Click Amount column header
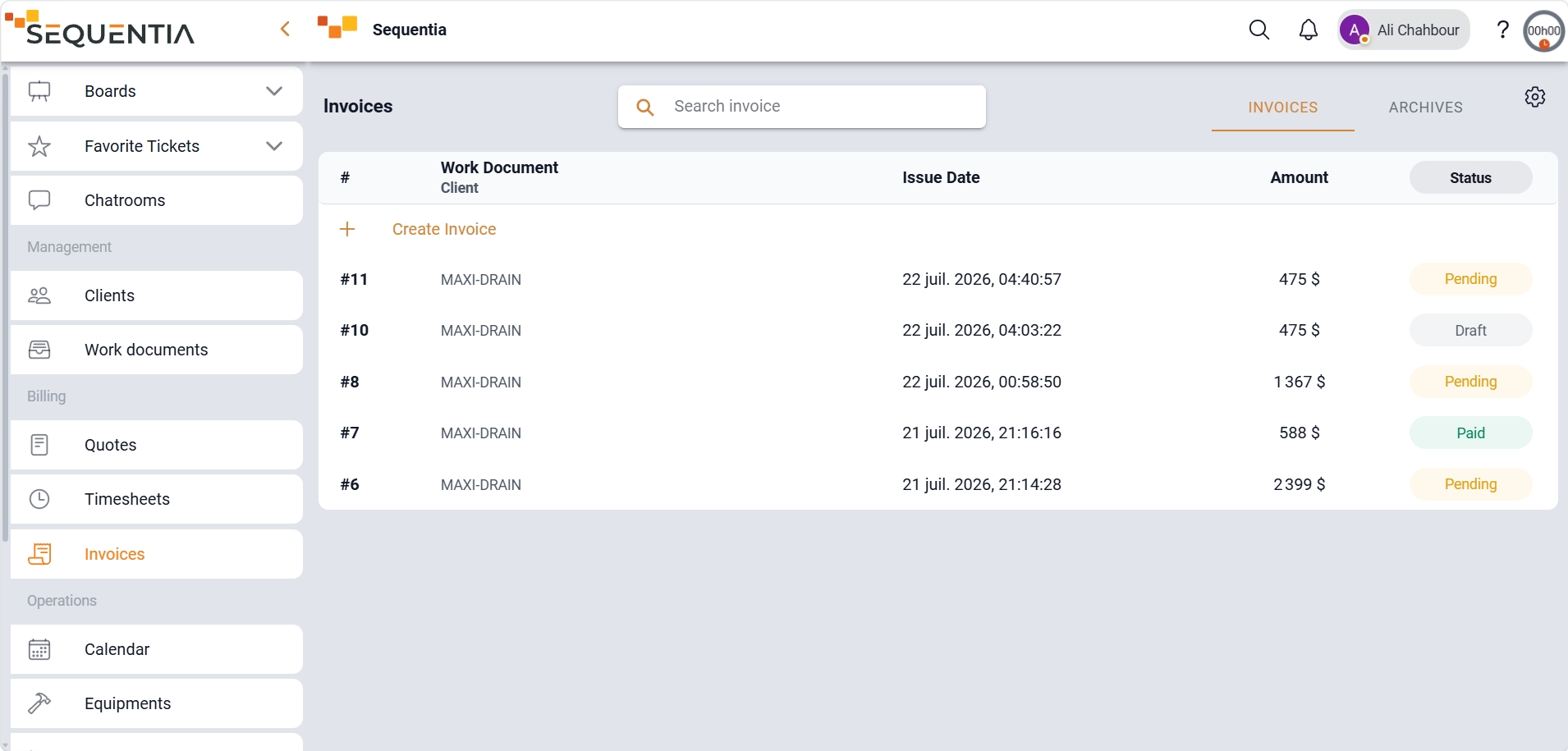This screenshot has width=1568, height=751. click(x=1299, y=177)
